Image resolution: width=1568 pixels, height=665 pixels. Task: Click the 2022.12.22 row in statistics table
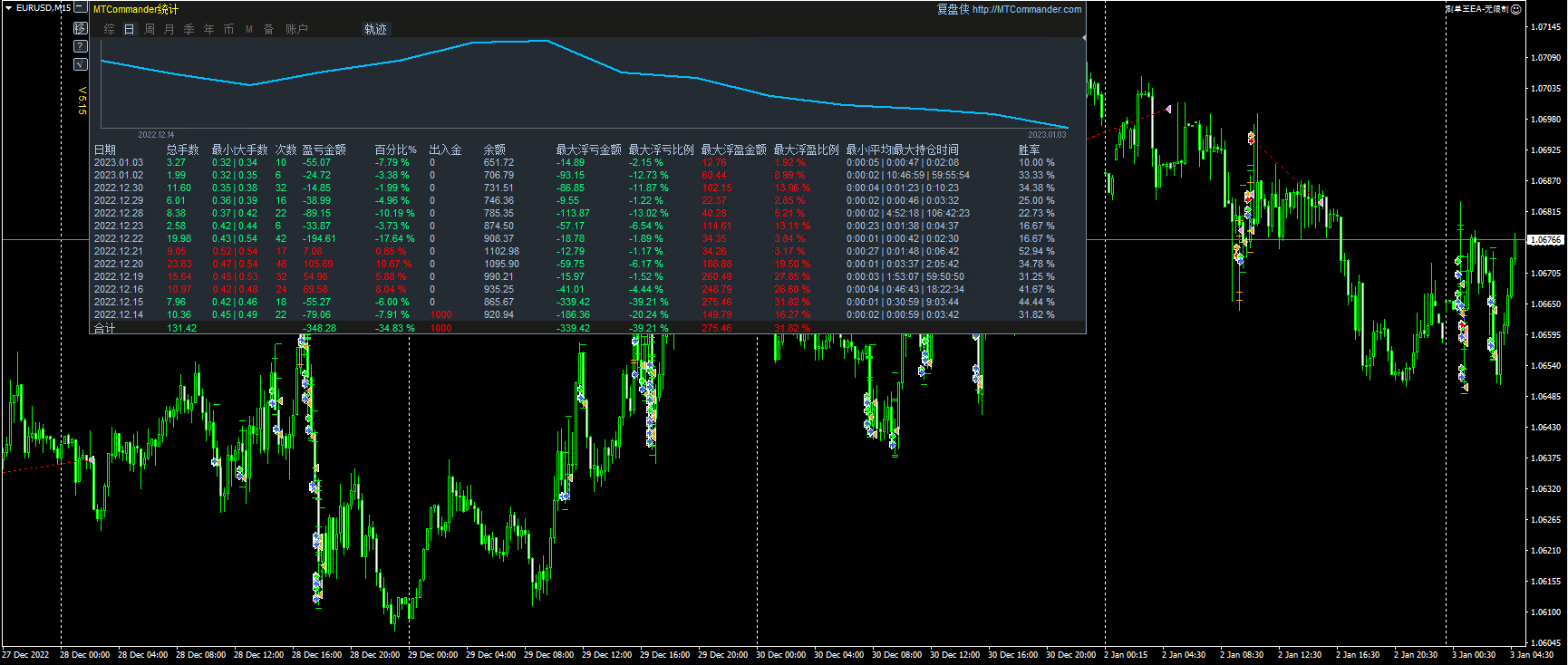119,239
